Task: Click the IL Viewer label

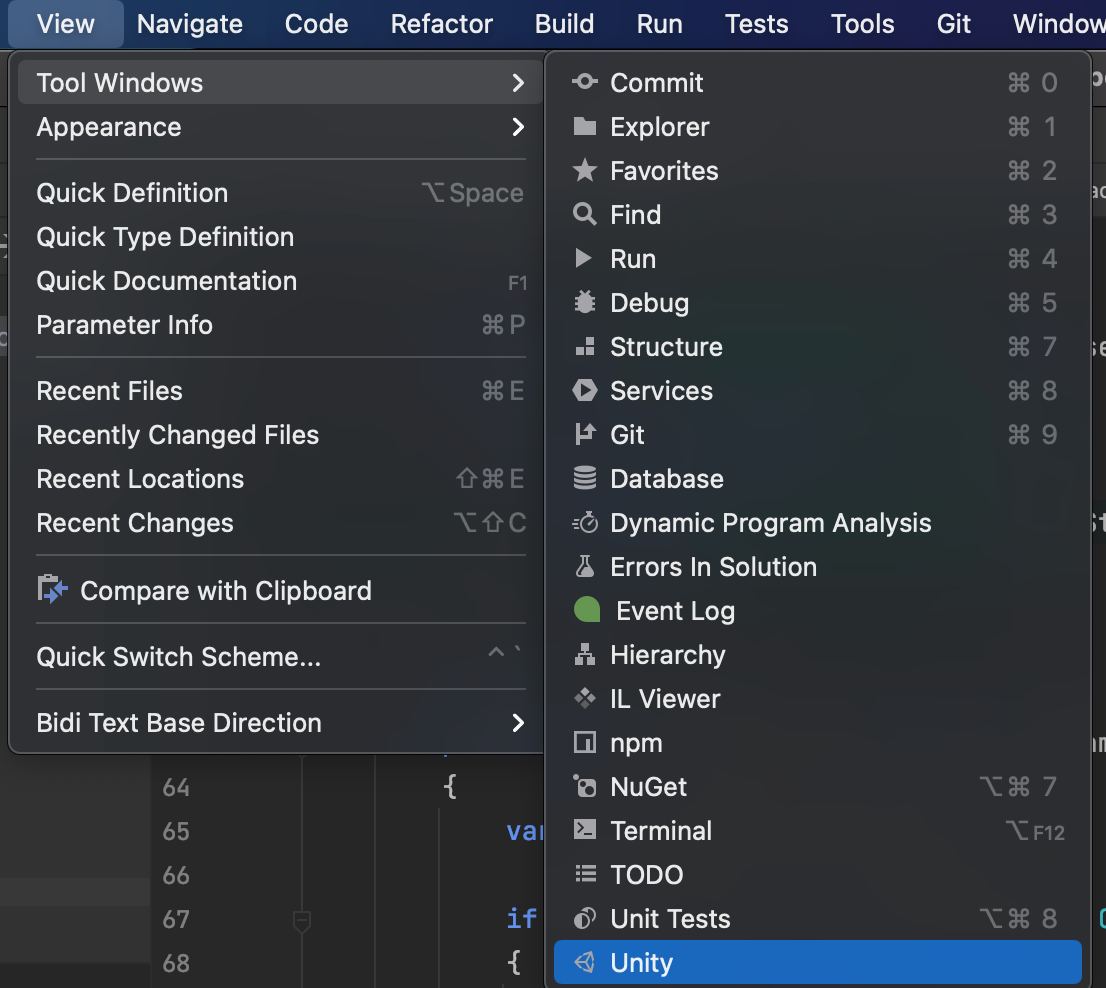Action: click(665, 699)
